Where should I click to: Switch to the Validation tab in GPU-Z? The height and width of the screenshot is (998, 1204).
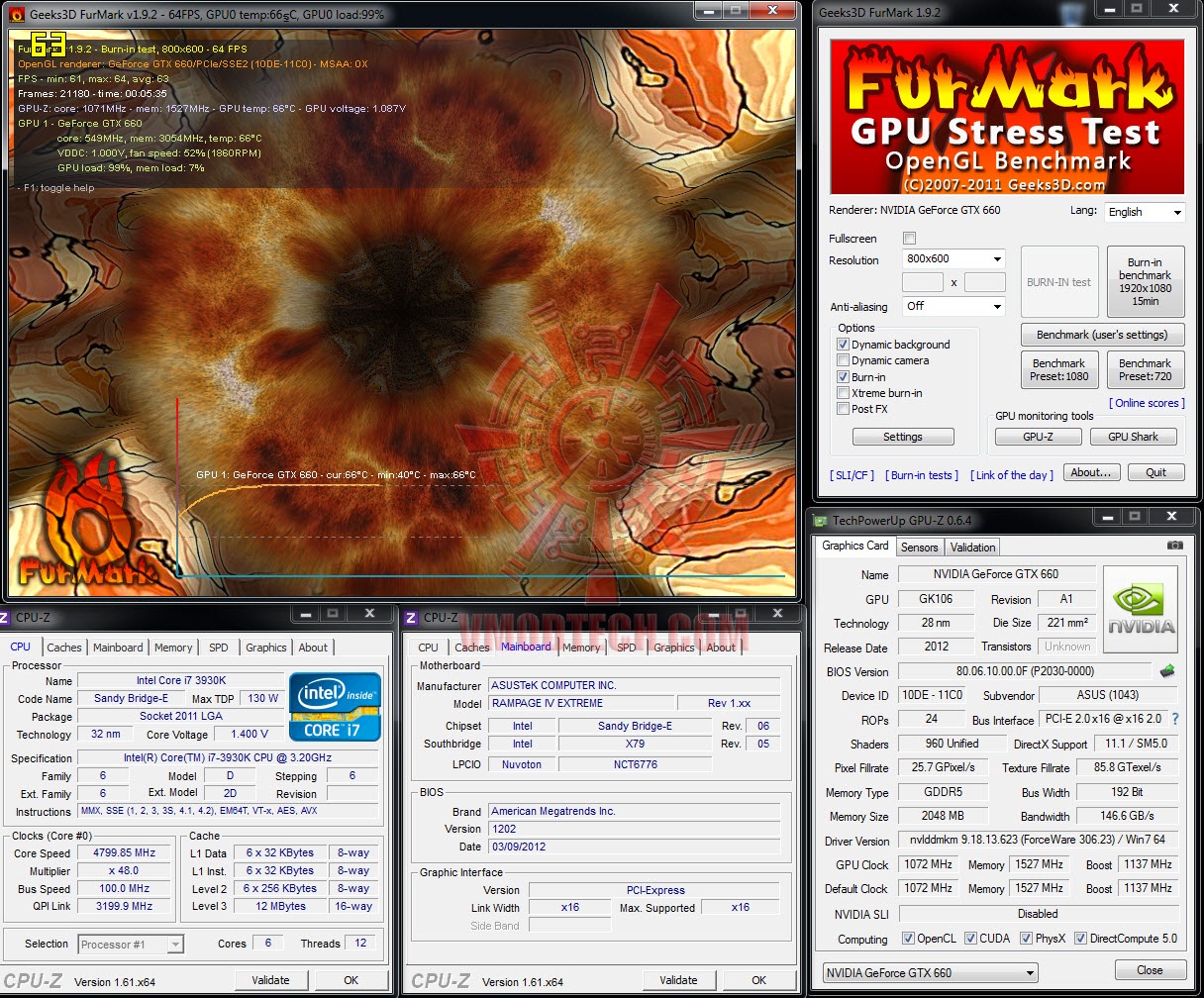point(972,547)
